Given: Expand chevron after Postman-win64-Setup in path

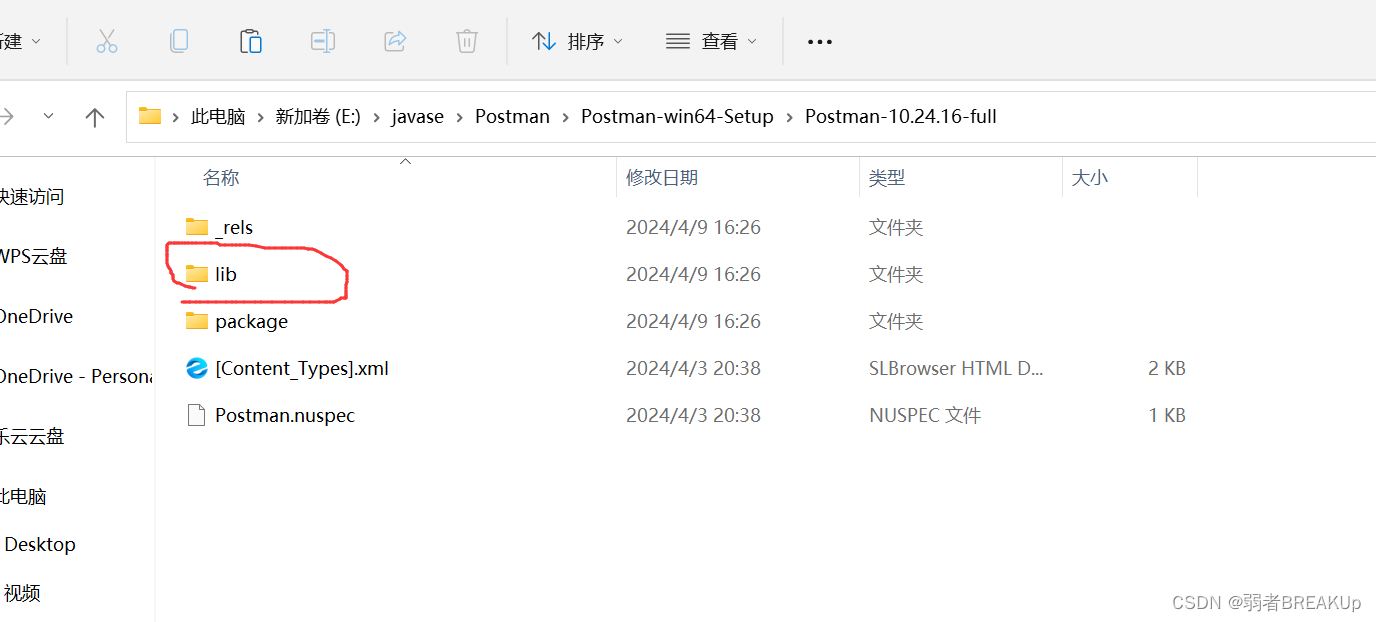Looking at the screenshot, I should [789, 117].
